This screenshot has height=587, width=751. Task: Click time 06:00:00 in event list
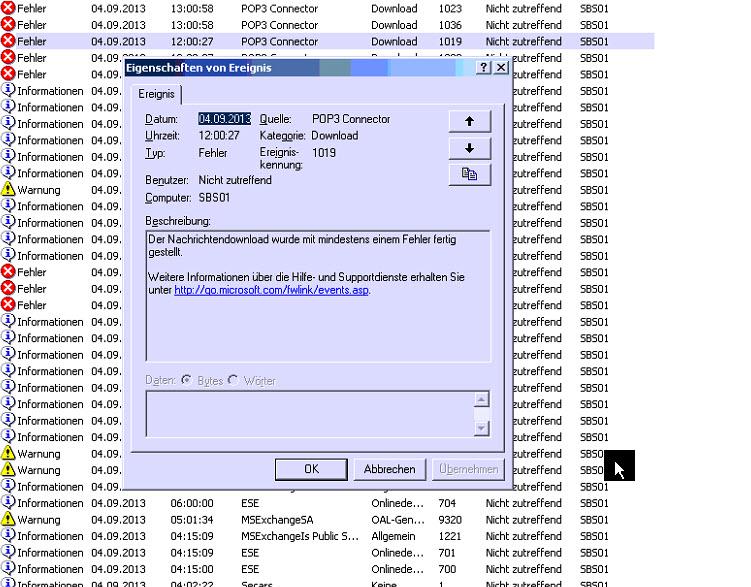click(192, 503)
